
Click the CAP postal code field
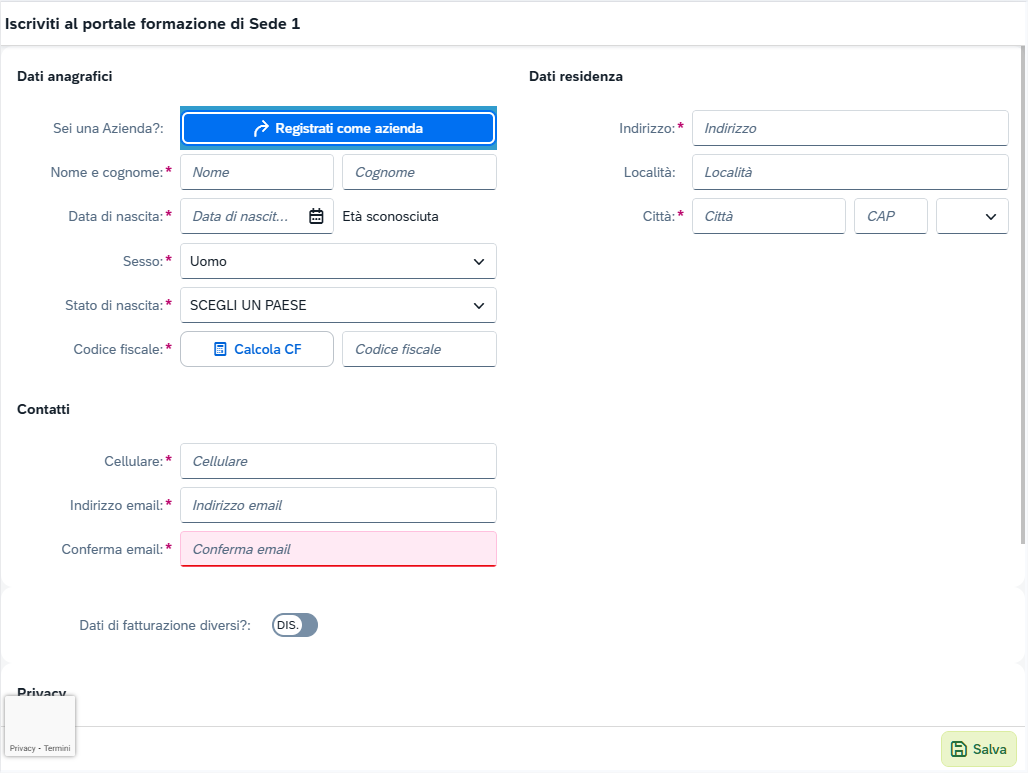(x=891, y=216)
